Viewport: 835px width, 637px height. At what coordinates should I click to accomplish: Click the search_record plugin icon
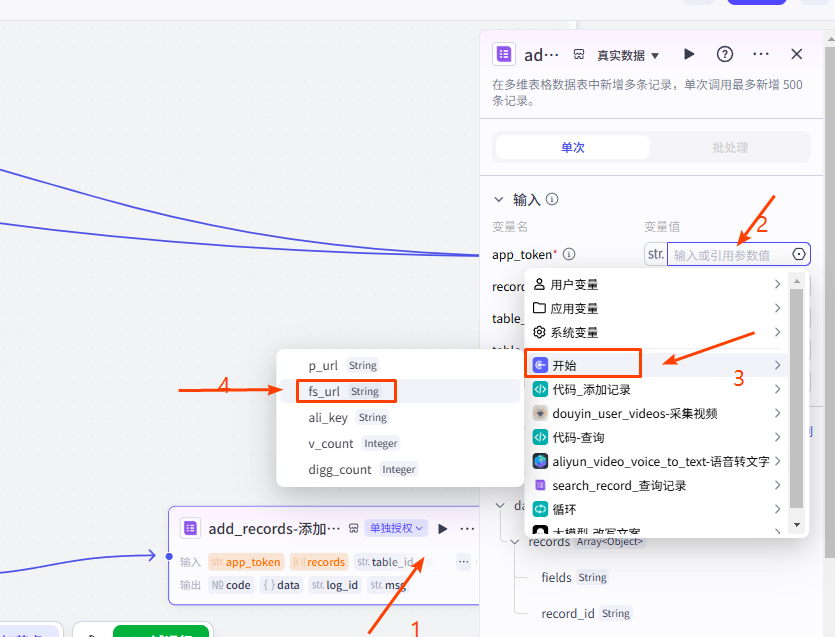click(540, 485)
